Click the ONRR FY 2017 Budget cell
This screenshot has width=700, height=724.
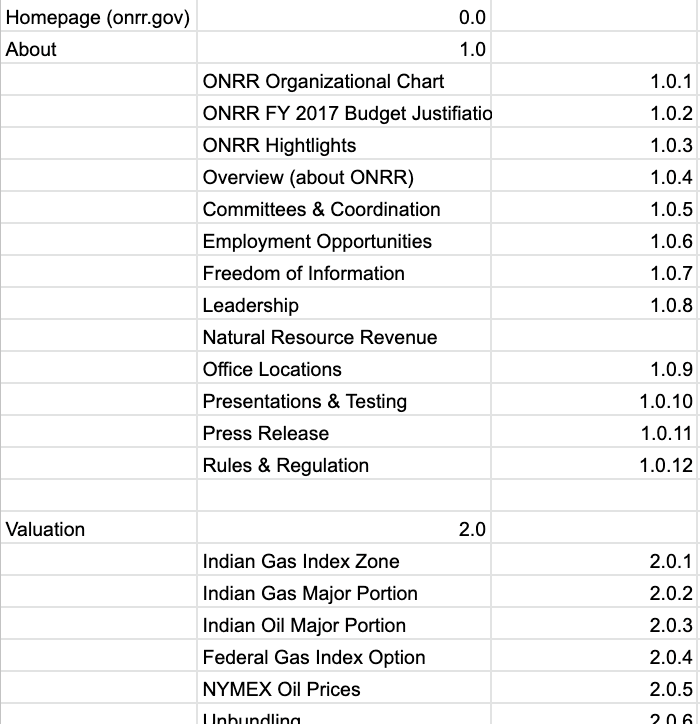pyautogui.click(x=344, y=113)
